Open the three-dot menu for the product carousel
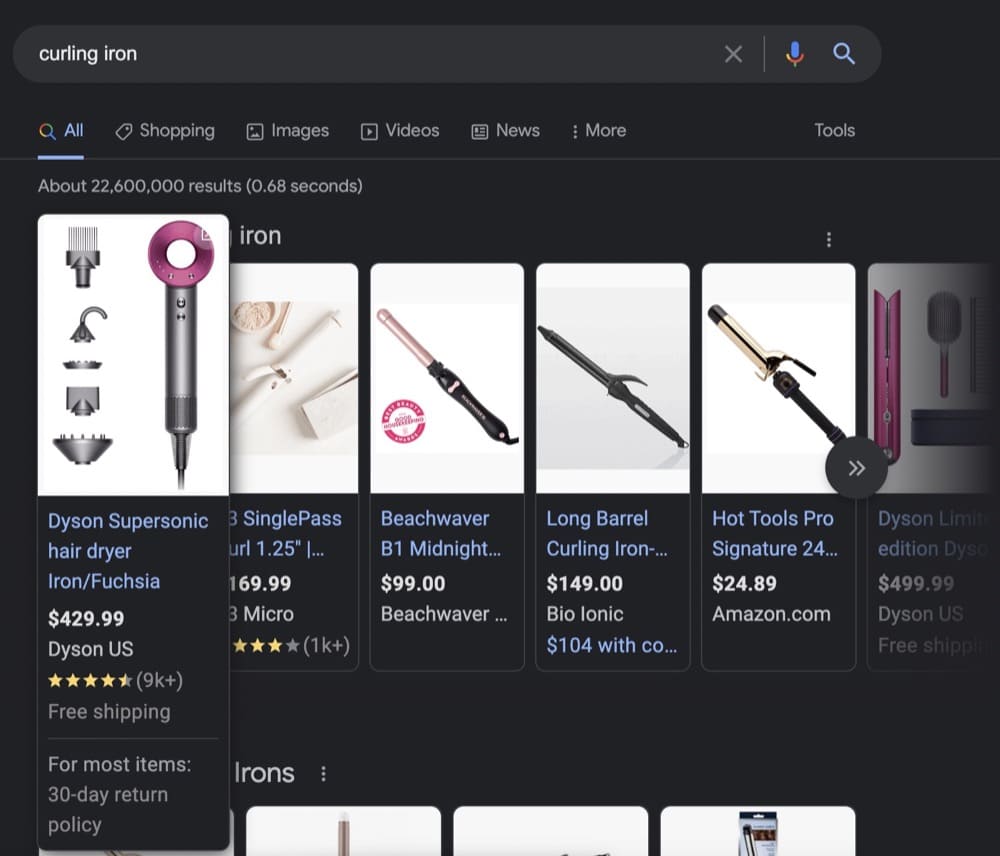 pyautogui.click(x=828, y=239)
